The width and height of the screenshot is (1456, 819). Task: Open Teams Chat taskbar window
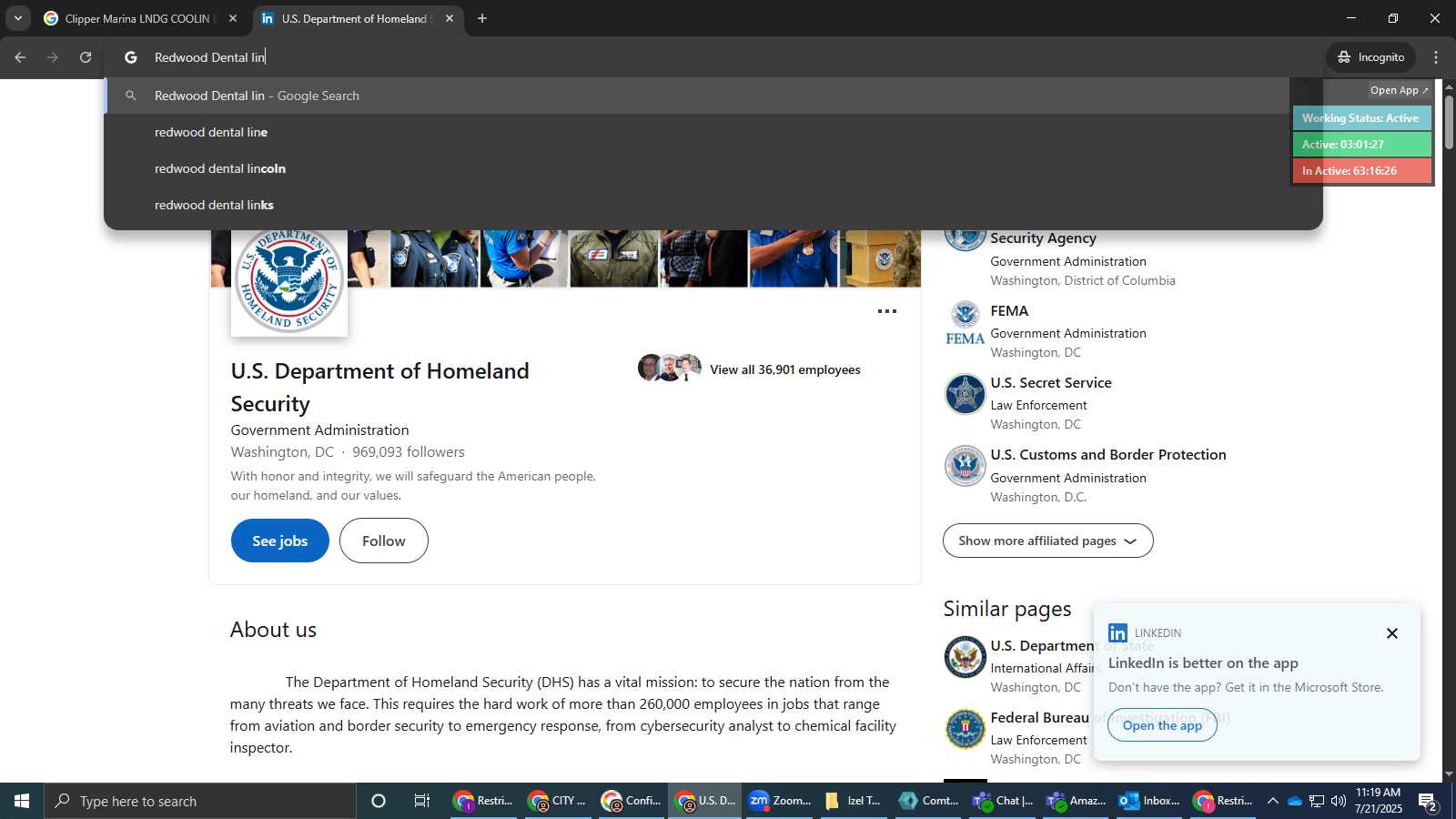pyautogui.click(x=1002, y=801)
